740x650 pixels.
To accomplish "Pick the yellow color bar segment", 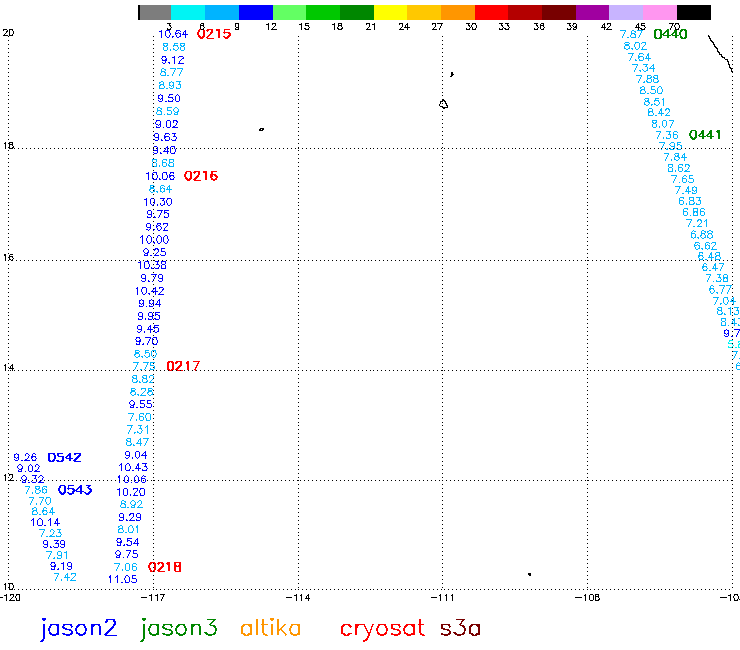I will tap(390, 12).
